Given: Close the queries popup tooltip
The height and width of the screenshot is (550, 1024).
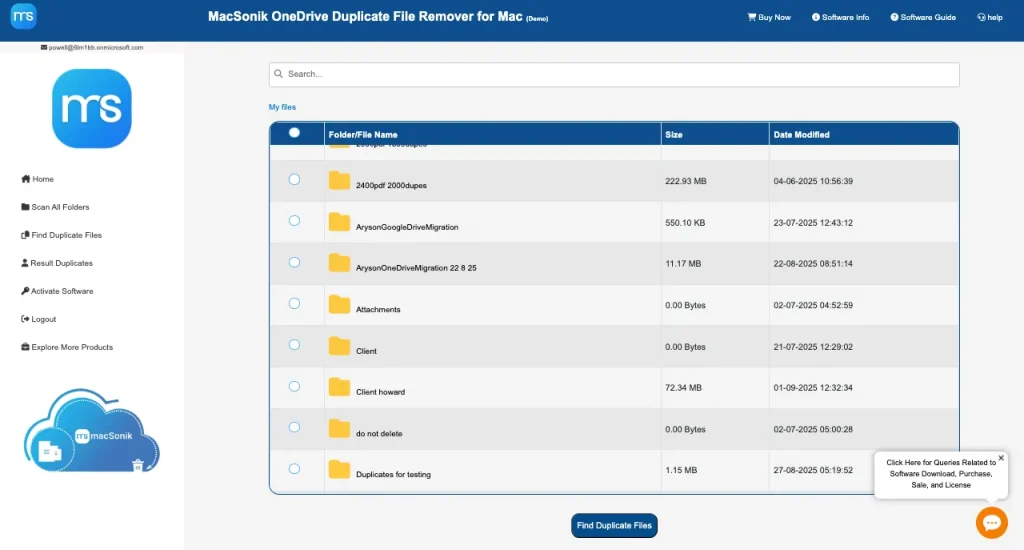Looking at the screenshot, I should (x=1001, y=458).
